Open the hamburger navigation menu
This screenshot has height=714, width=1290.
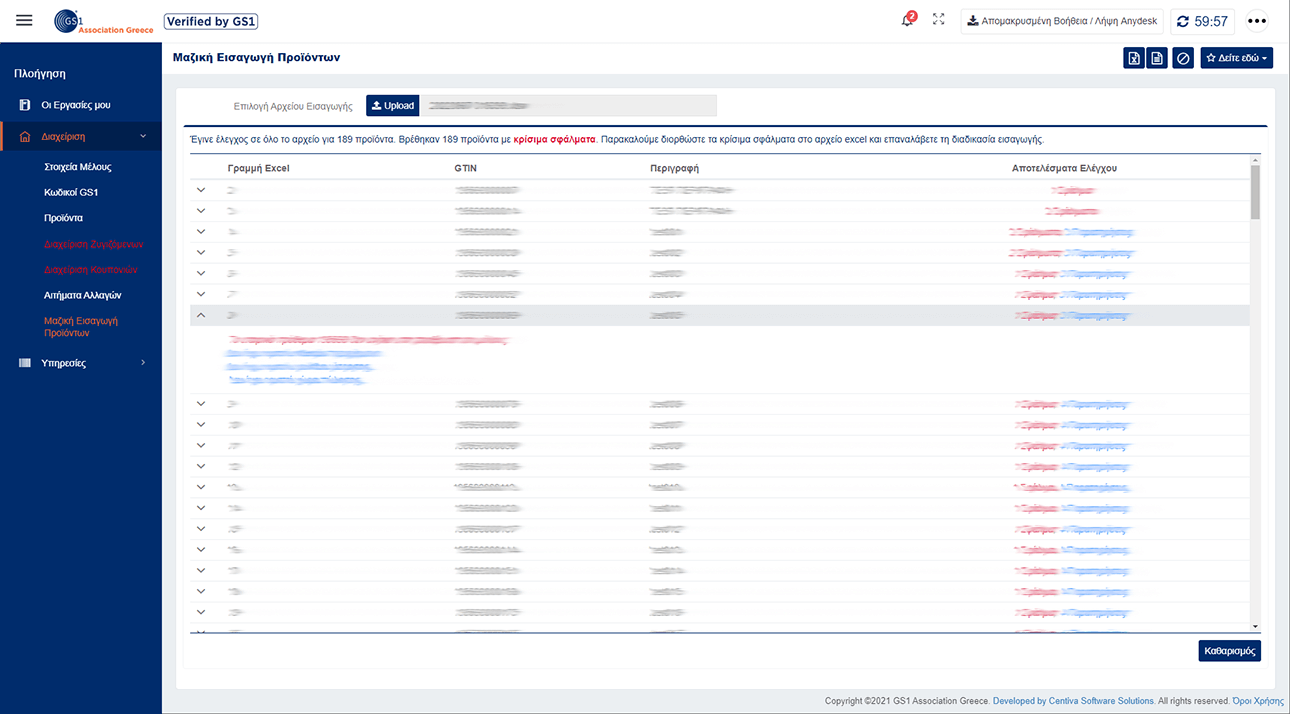[x=25, y=21]
